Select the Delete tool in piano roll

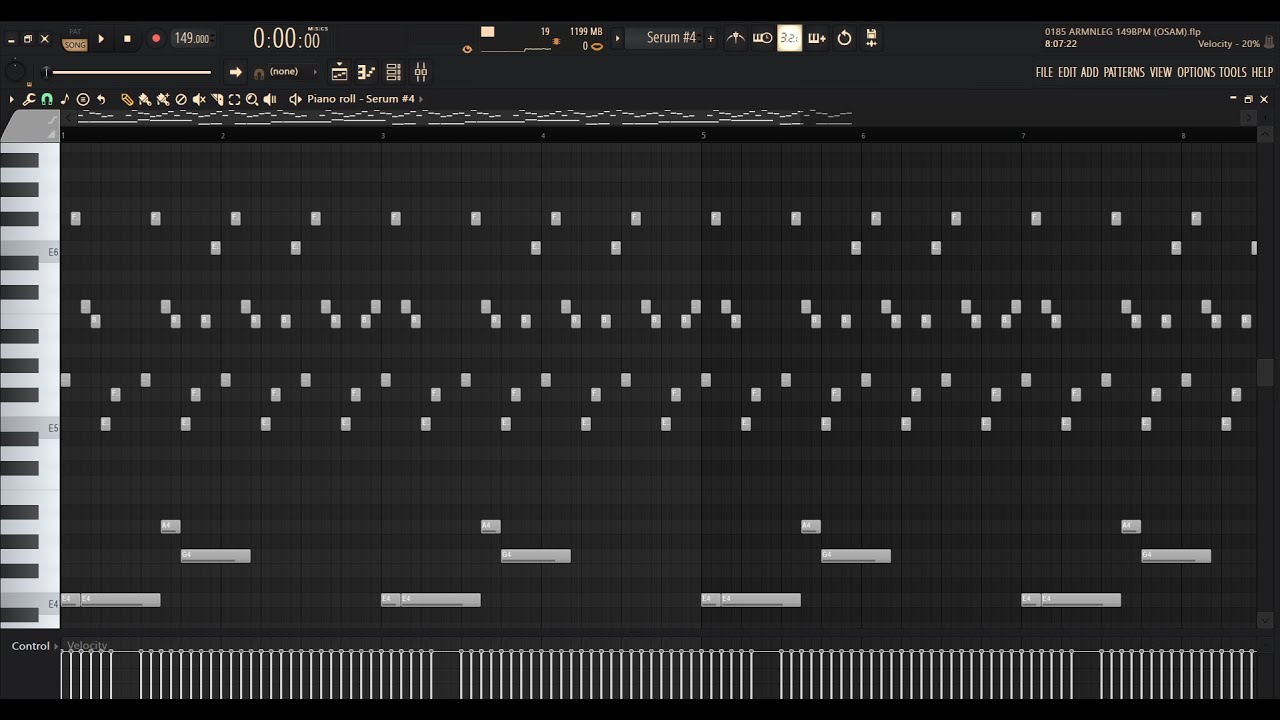coord(181,99)
